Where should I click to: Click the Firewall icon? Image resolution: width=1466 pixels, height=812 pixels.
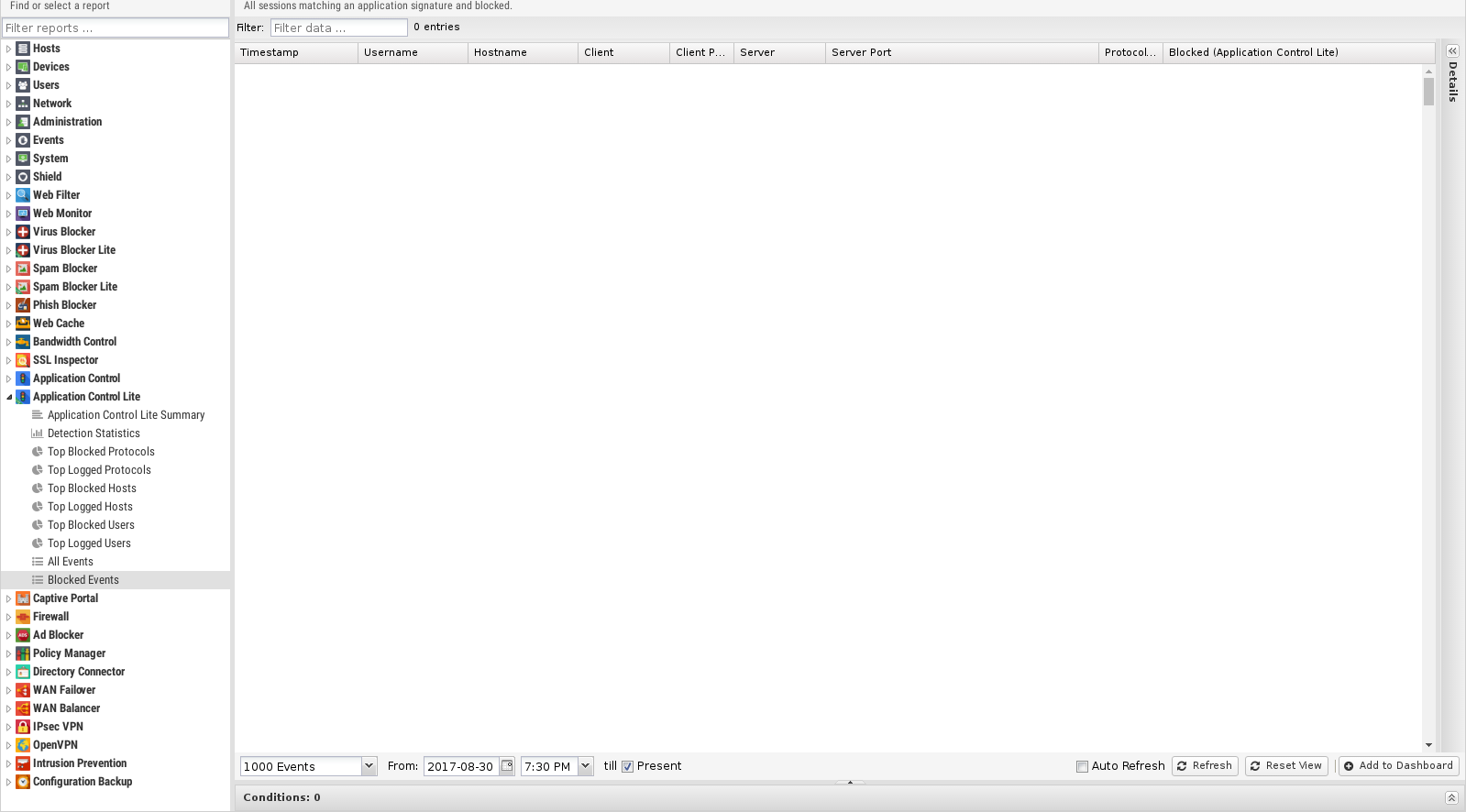(x=23, y=617)
